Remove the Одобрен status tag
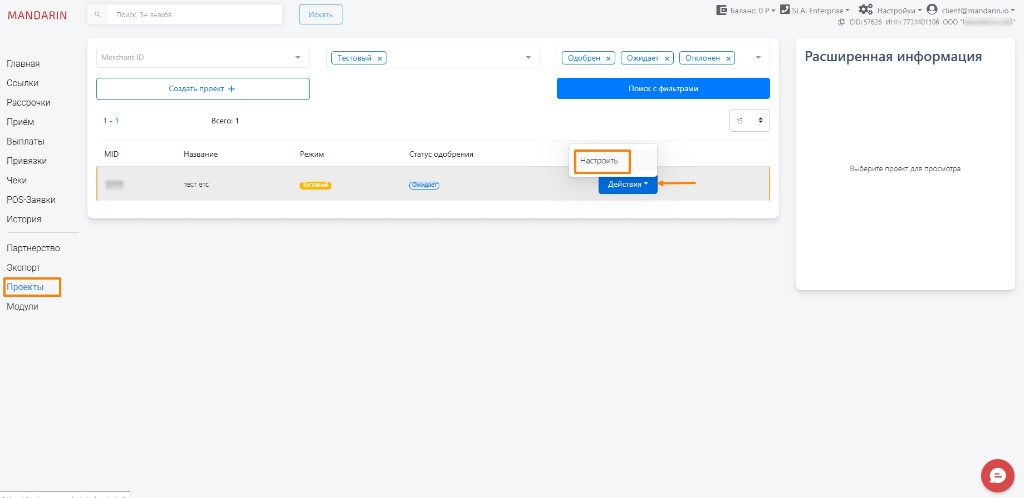The width and height of the screenshot is (1024, 498). pos(608,58)
